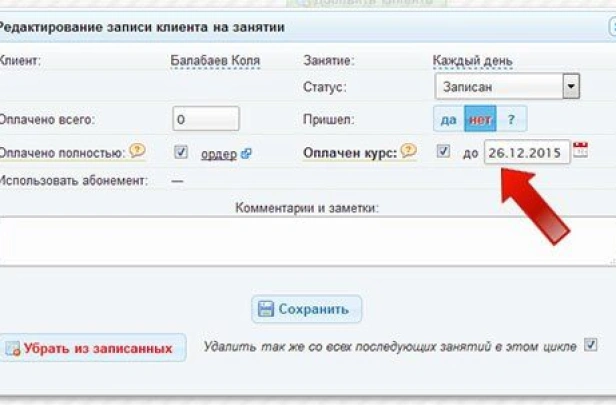
Task: Click the date field showing 26.12.2015
Action: (x=526, y=153)
